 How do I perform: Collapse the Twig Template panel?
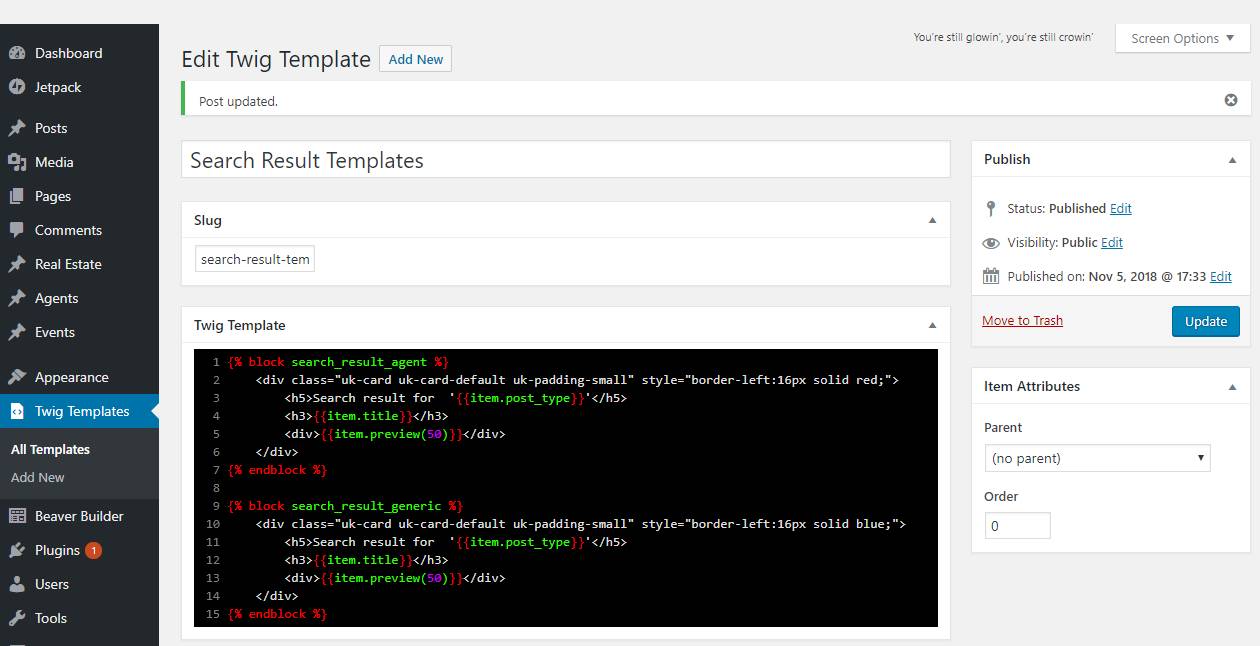(932, 325)
